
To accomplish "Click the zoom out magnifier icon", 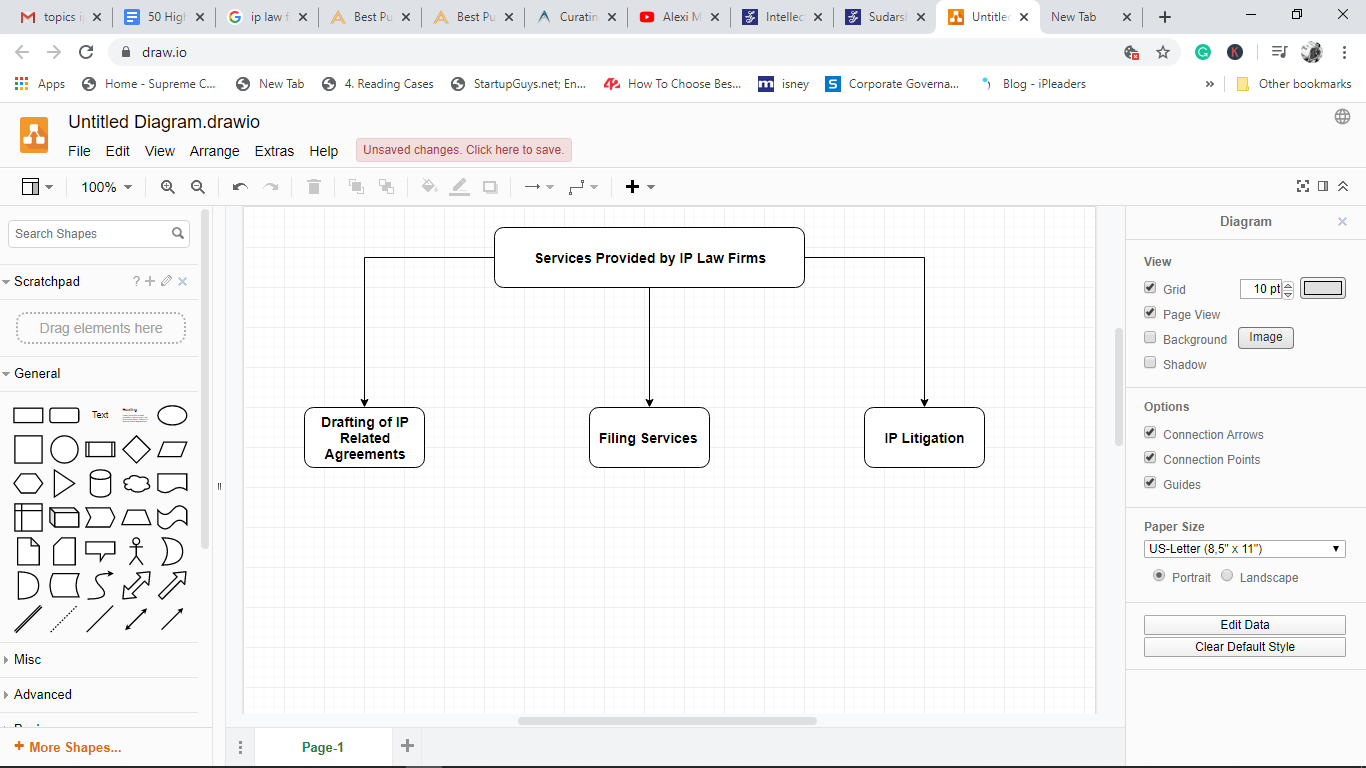I will click(198, 187).
